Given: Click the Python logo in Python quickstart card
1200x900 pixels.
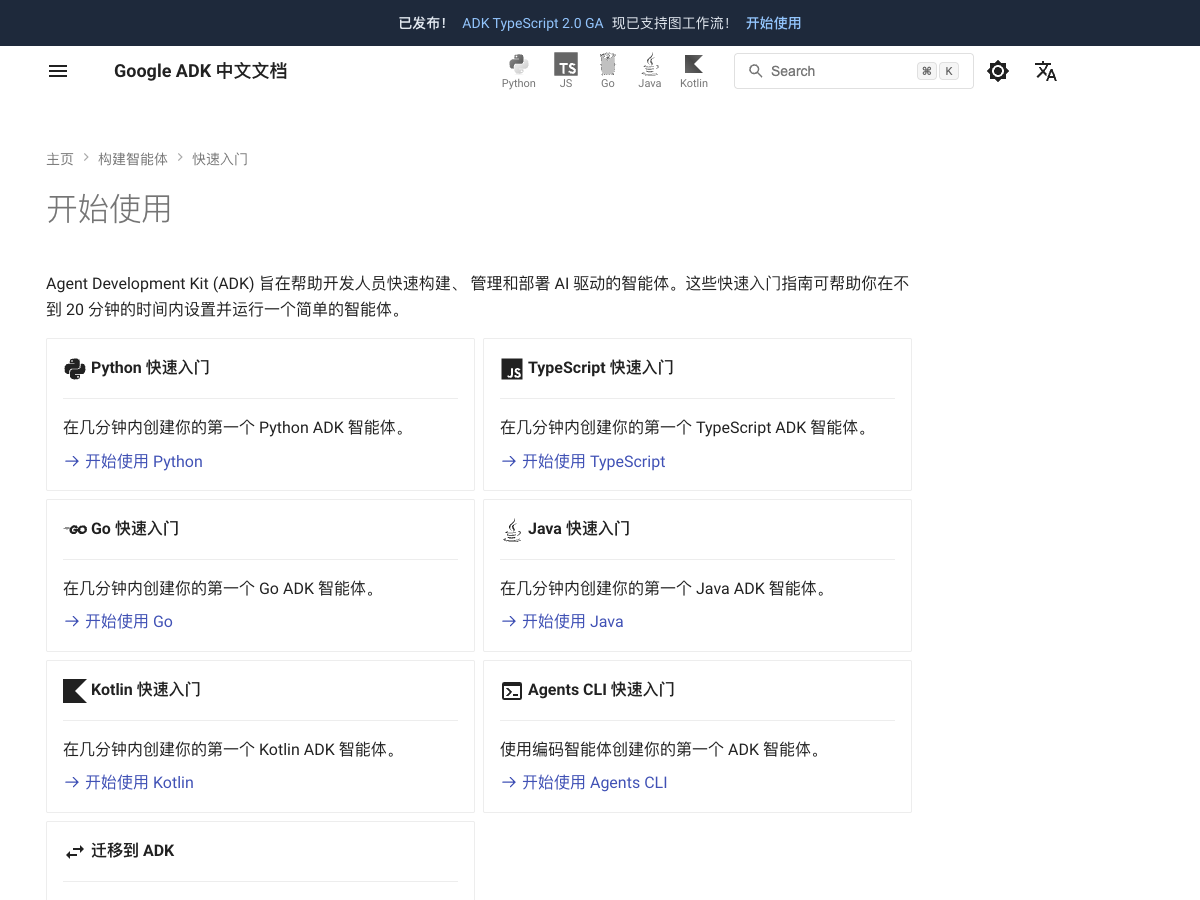Looking at the screenshot, I should (x=74, y=369).
